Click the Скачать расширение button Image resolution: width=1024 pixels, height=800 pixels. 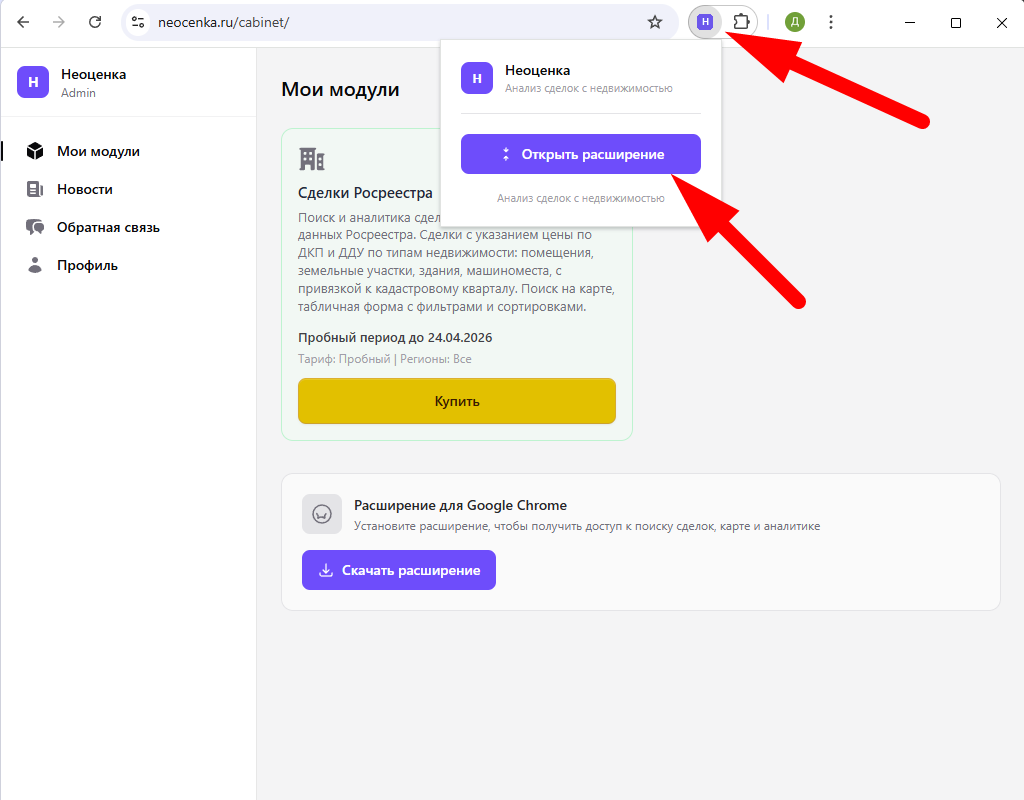[x=398, y=570]
